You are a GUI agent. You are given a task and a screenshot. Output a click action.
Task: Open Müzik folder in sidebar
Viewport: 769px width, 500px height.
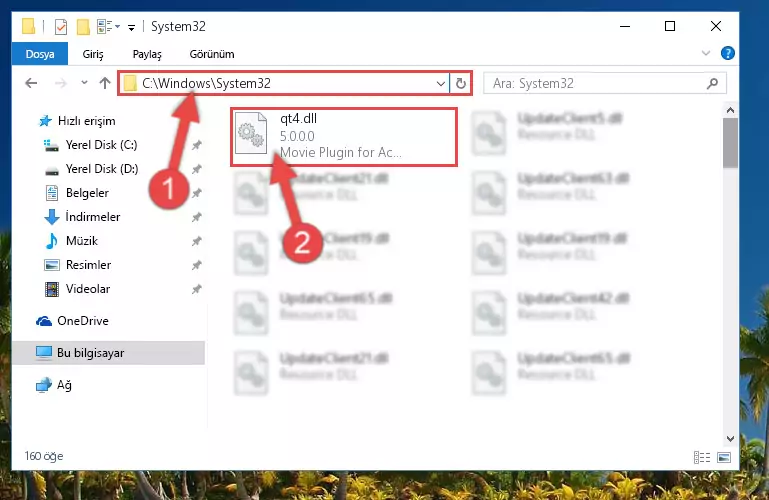pos(71,241)
